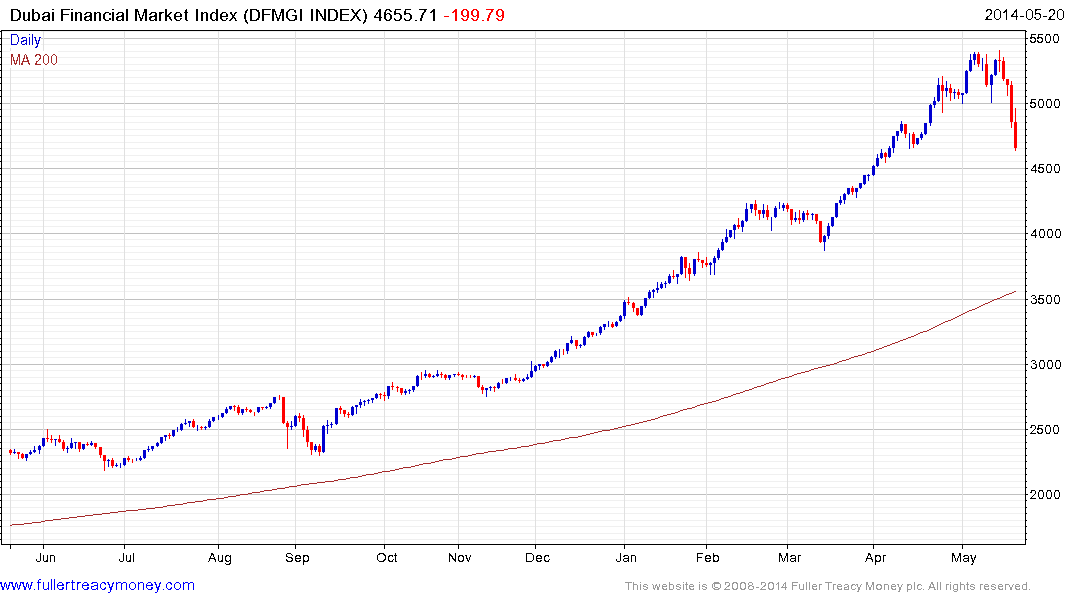Click the Jul x-axis label
Screen dimensions: 1075x600
[126, 557]
